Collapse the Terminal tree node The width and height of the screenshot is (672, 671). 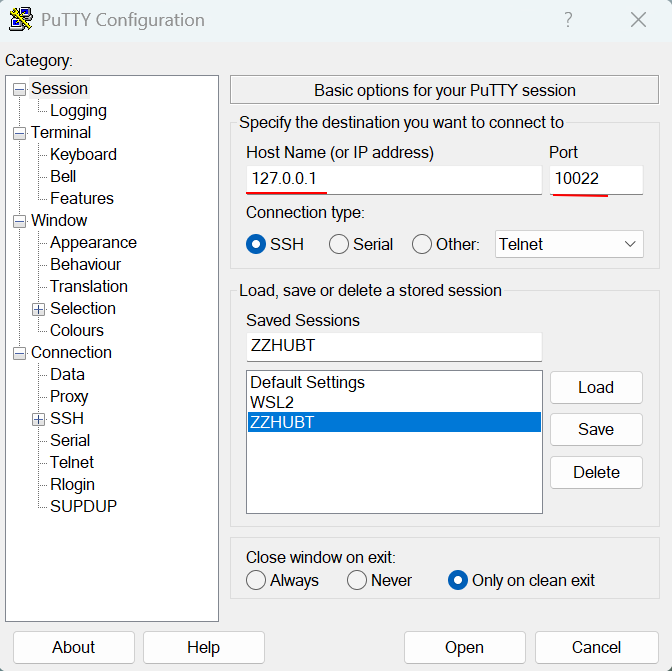pos(19,133)
